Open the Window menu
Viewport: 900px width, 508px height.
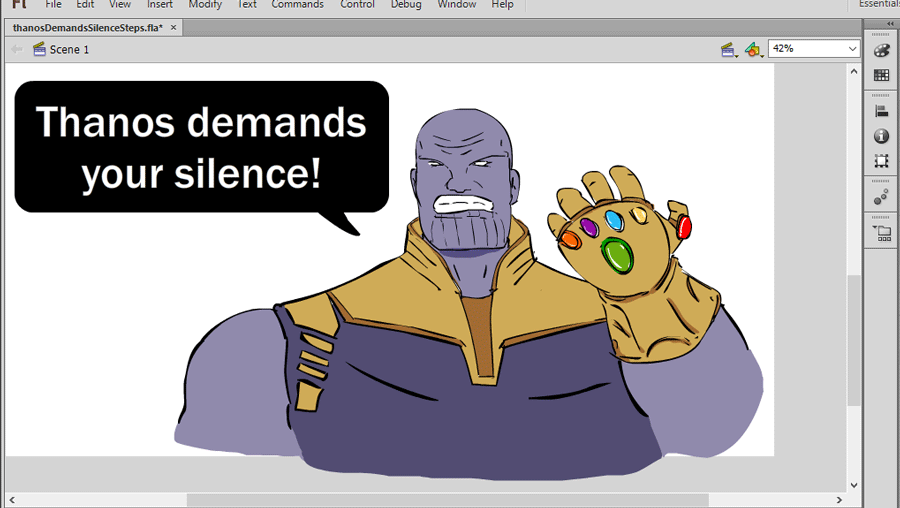click(457, 4)
